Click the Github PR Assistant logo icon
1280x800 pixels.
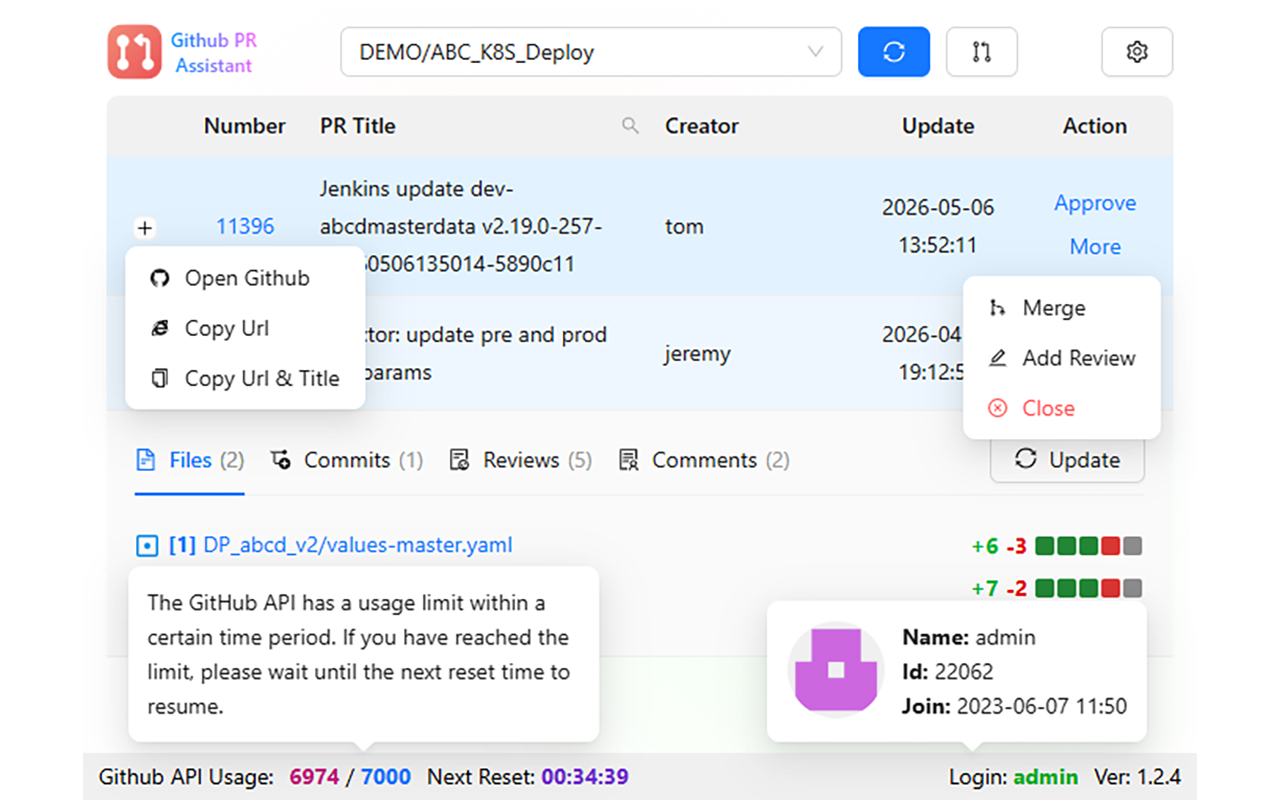click(135, 52)
